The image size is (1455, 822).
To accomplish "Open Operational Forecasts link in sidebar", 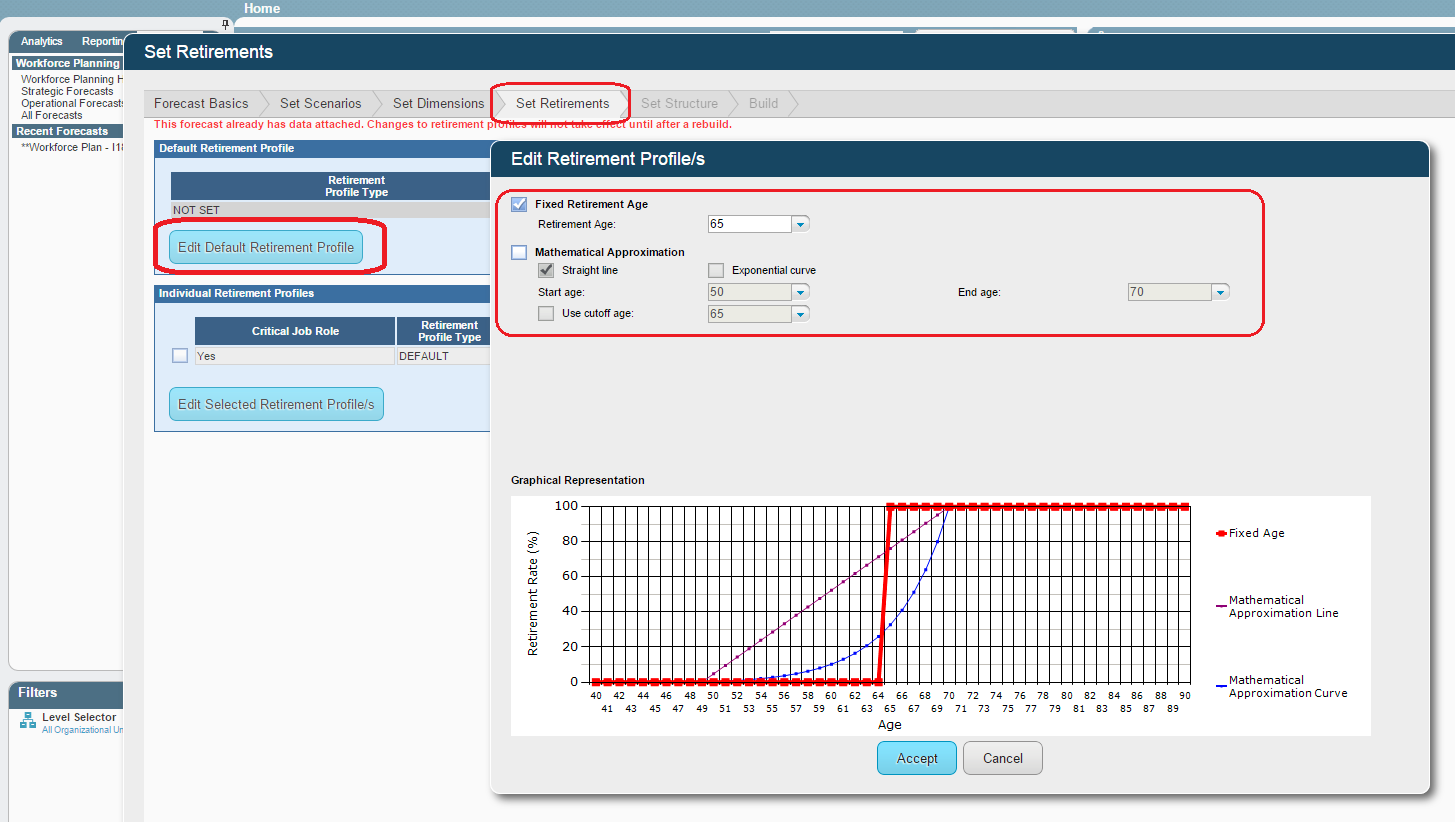I will (72, 103).
